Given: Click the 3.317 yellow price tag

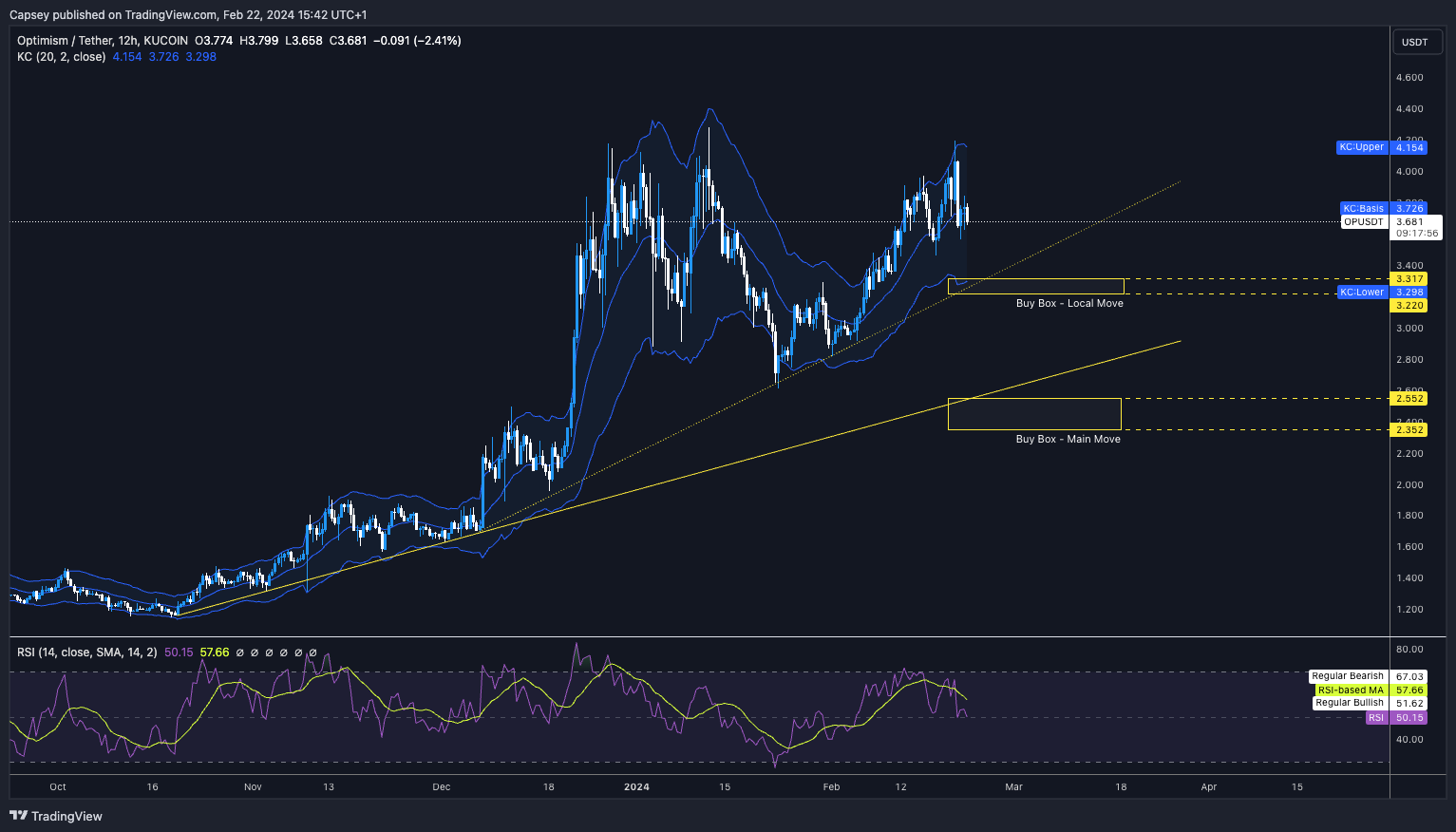Looking at the screenshot, I should (x=1409, y=279).
